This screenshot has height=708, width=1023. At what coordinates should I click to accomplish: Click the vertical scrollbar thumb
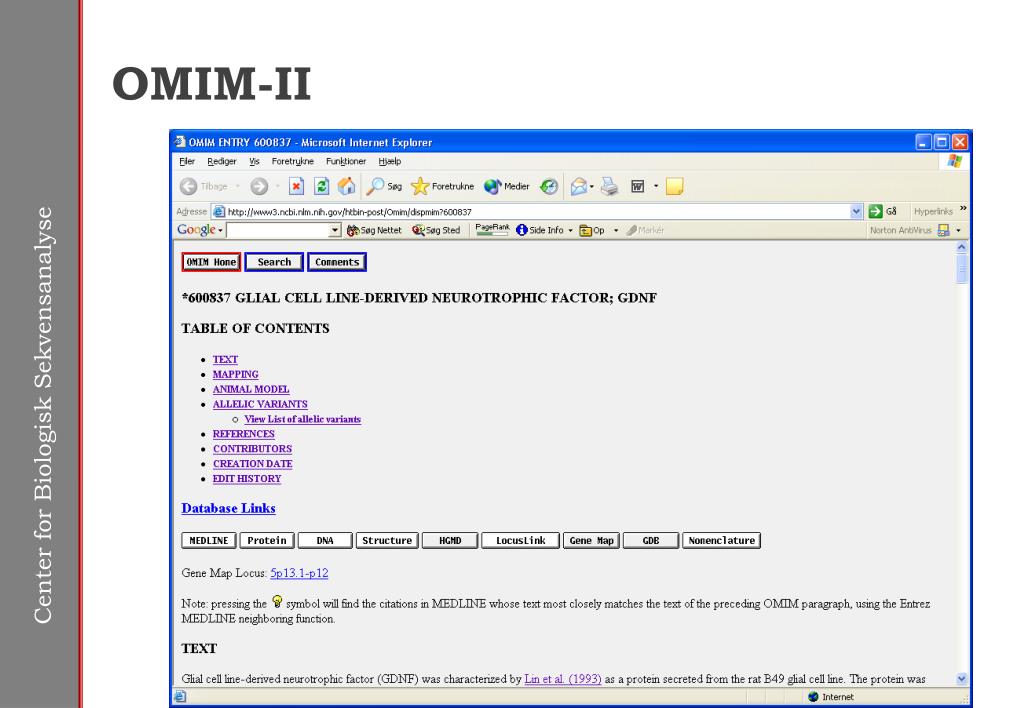pos(961,269)
